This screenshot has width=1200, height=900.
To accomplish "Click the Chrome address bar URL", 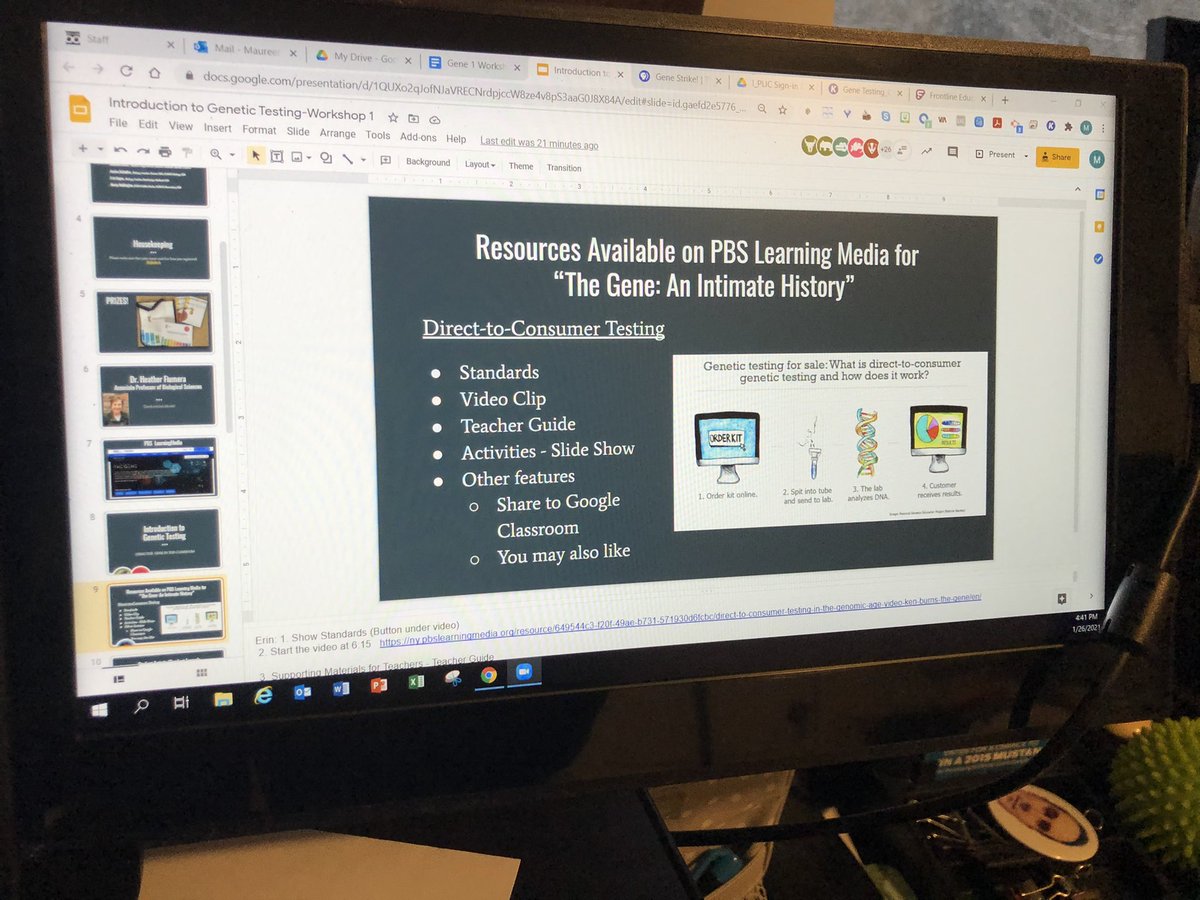I will (x=476, y=91).
